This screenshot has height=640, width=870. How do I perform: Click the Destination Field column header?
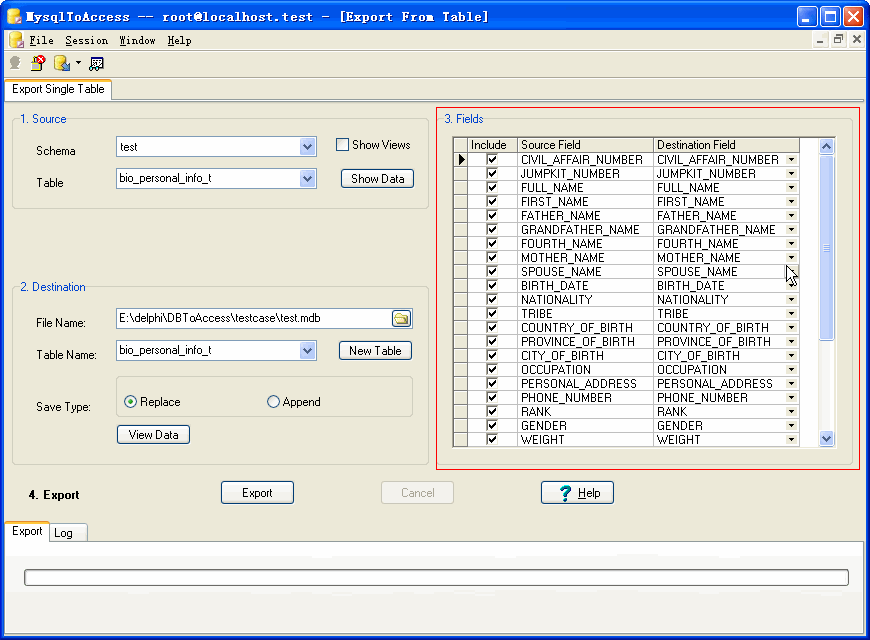coord(726,145)
